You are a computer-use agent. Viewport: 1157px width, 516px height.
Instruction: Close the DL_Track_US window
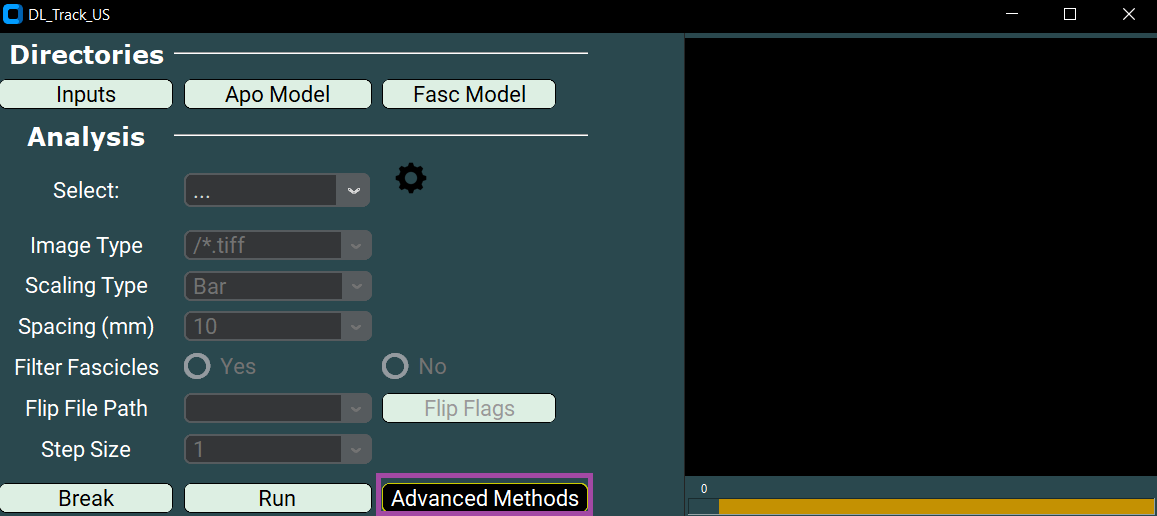coord(1128,15)
